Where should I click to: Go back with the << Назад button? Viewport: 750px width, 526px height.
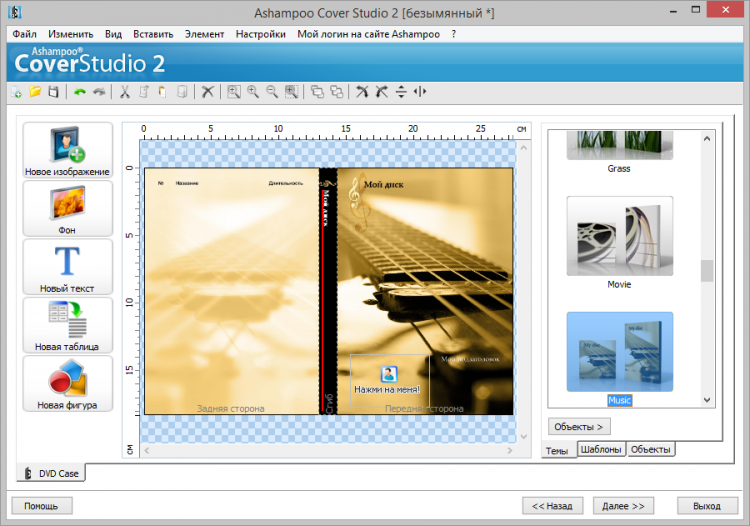[x=552, y=506]
